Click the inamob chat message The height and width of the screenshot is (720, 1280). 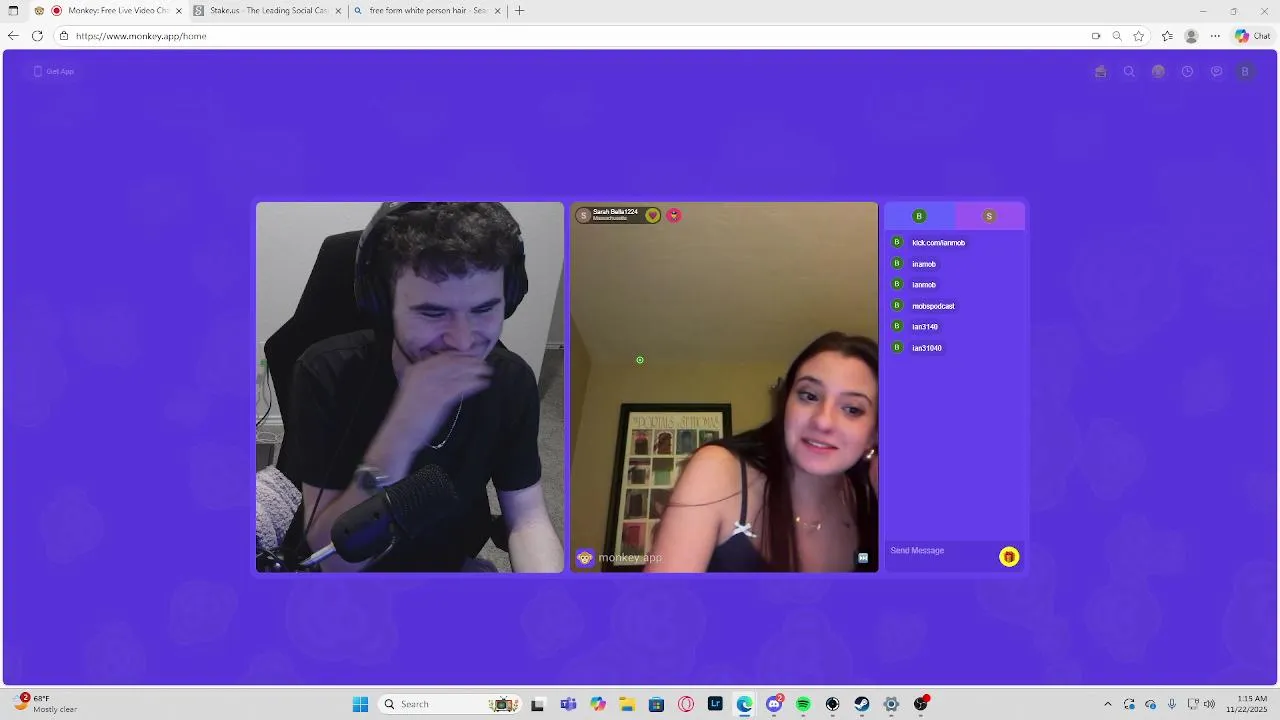[x=924, y=264]
